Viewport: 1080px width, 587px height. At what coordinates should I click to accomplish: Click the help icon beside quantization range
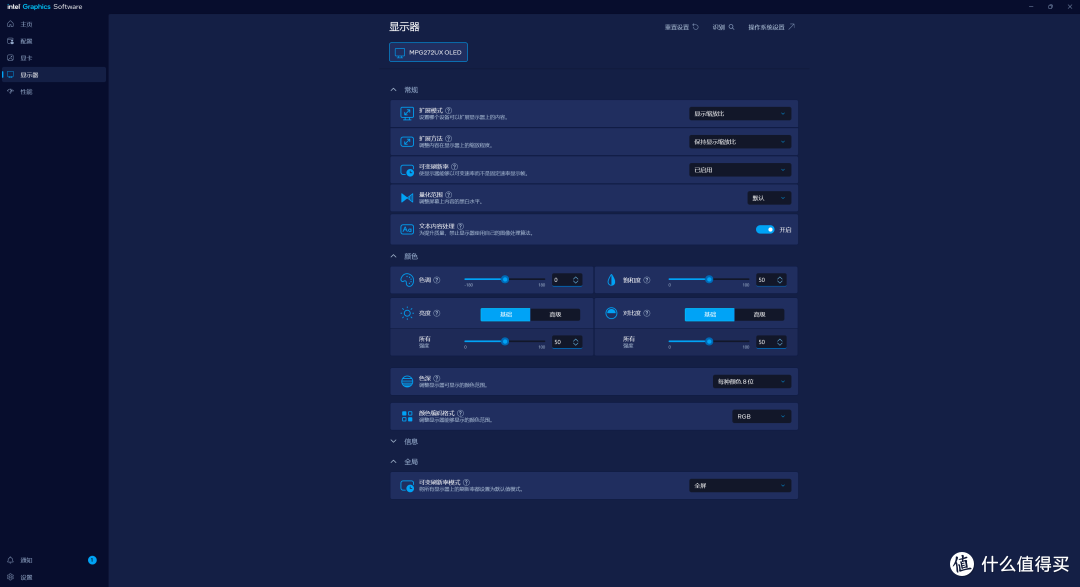click(448, 195)
